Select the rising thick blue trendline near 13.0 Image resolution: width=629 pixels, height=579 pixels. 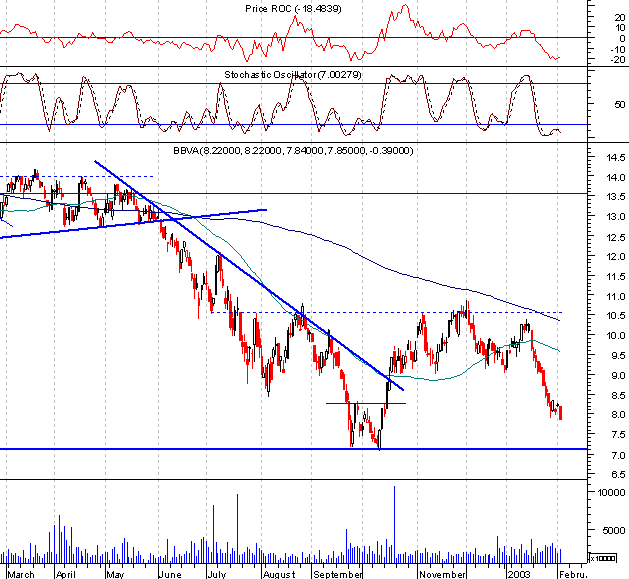pyautogui.click(x=132, y=223)
